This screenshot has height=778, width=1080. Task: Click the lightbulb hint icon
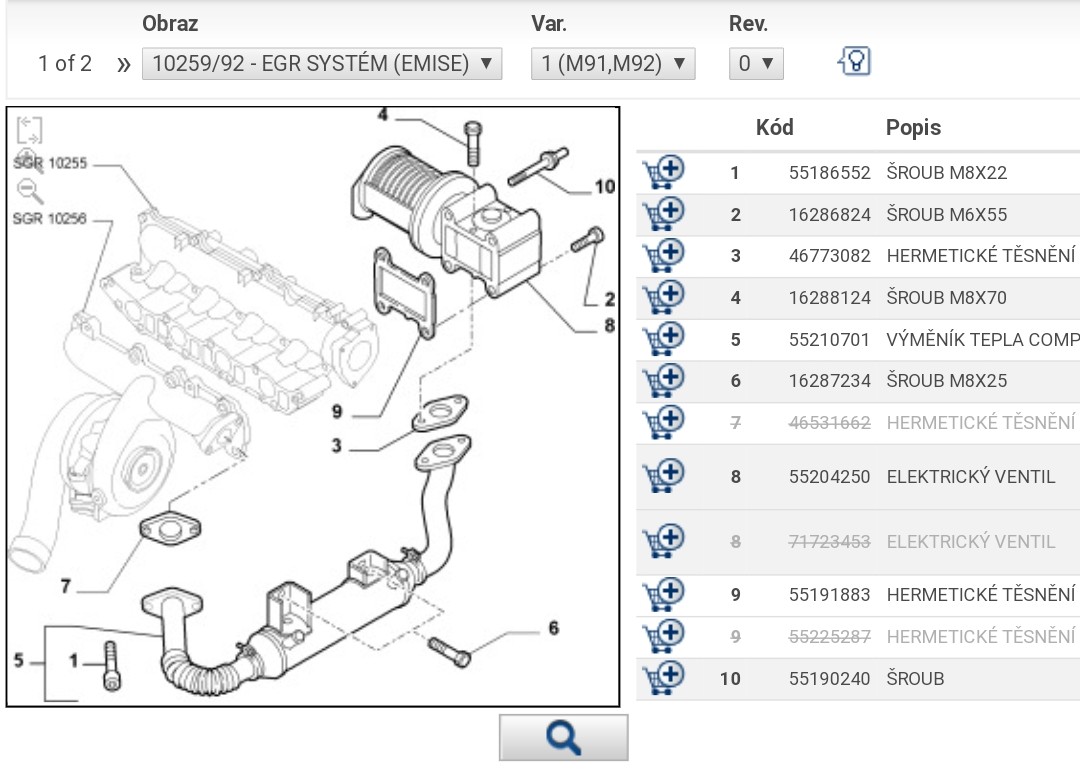[854, 63]
